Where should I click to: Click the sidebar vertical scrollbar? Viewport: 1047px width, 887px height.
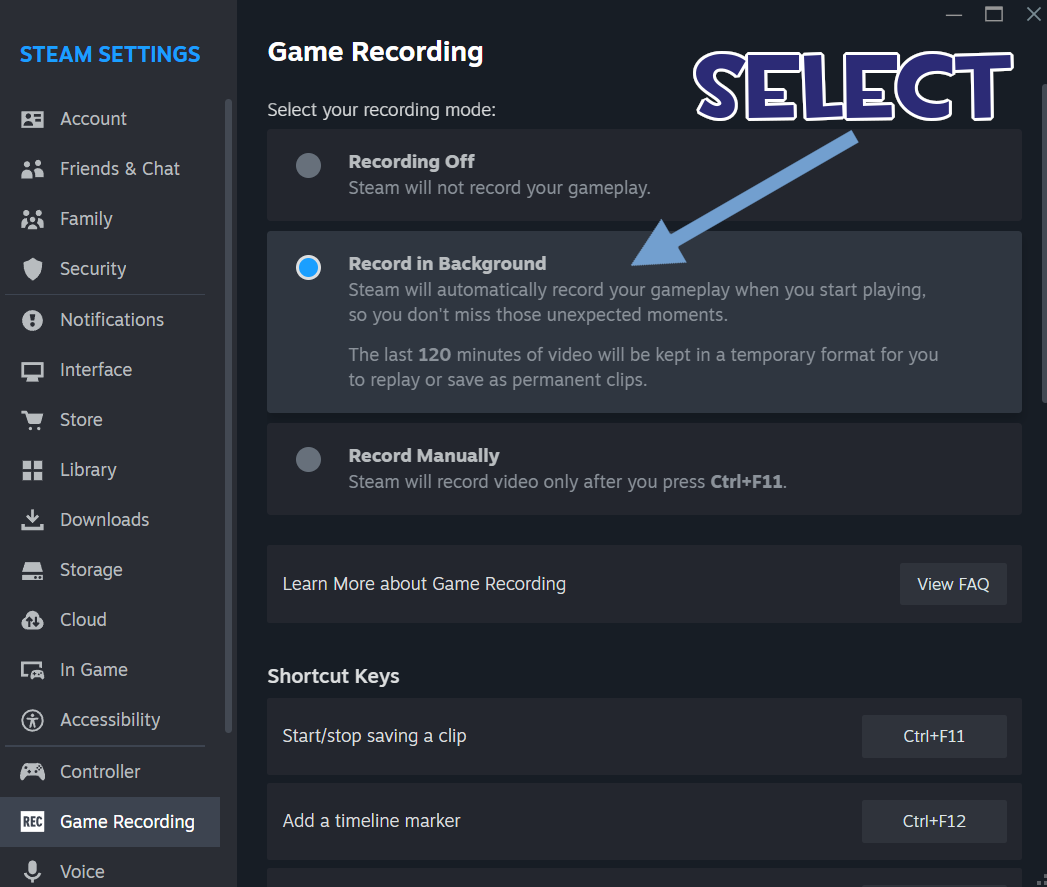[x=228, y=415]
